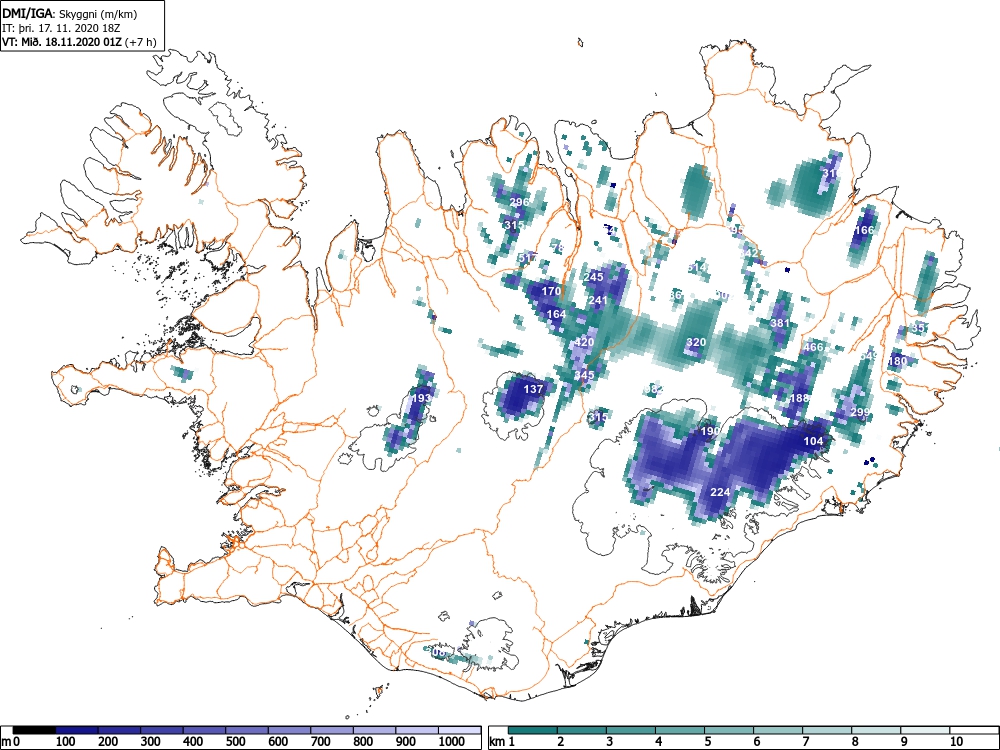The height and width of the screenshot is (750, 1000).
Task: Click the '400' label in the meter legend
Action: [x=193, y=741]
